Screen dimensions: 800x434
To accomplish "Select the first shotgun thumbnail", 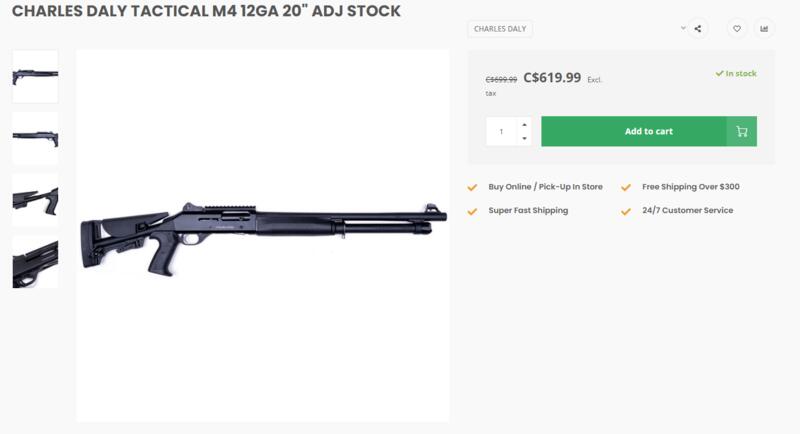I will coord(35,76).
